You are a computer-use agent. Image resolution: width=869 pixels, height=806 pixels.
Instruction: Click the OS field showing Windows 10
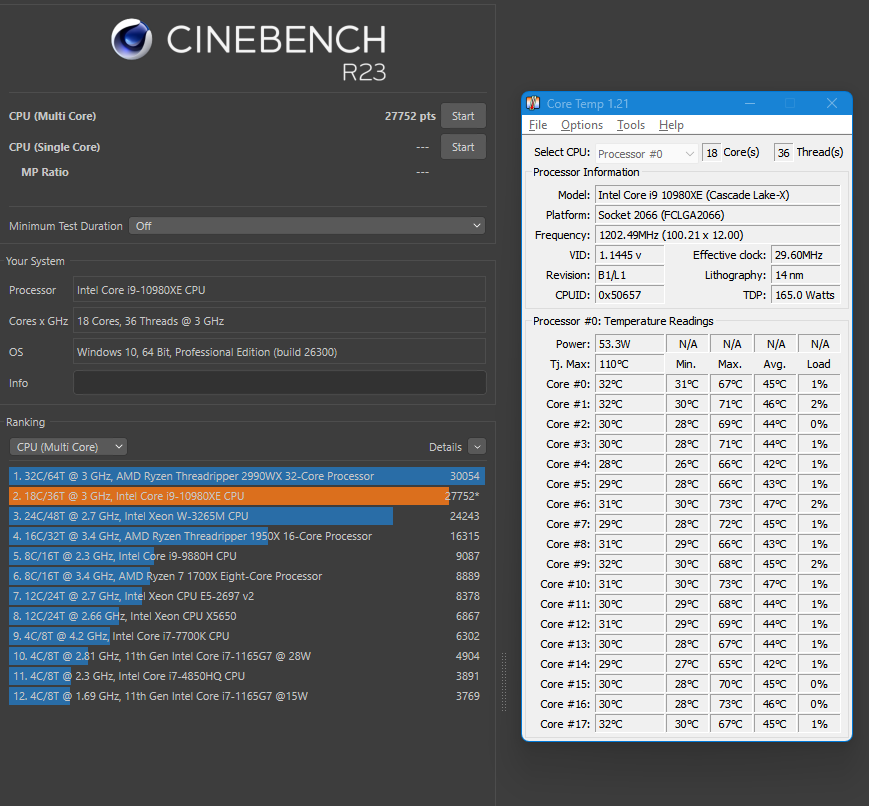coord(279,352)
